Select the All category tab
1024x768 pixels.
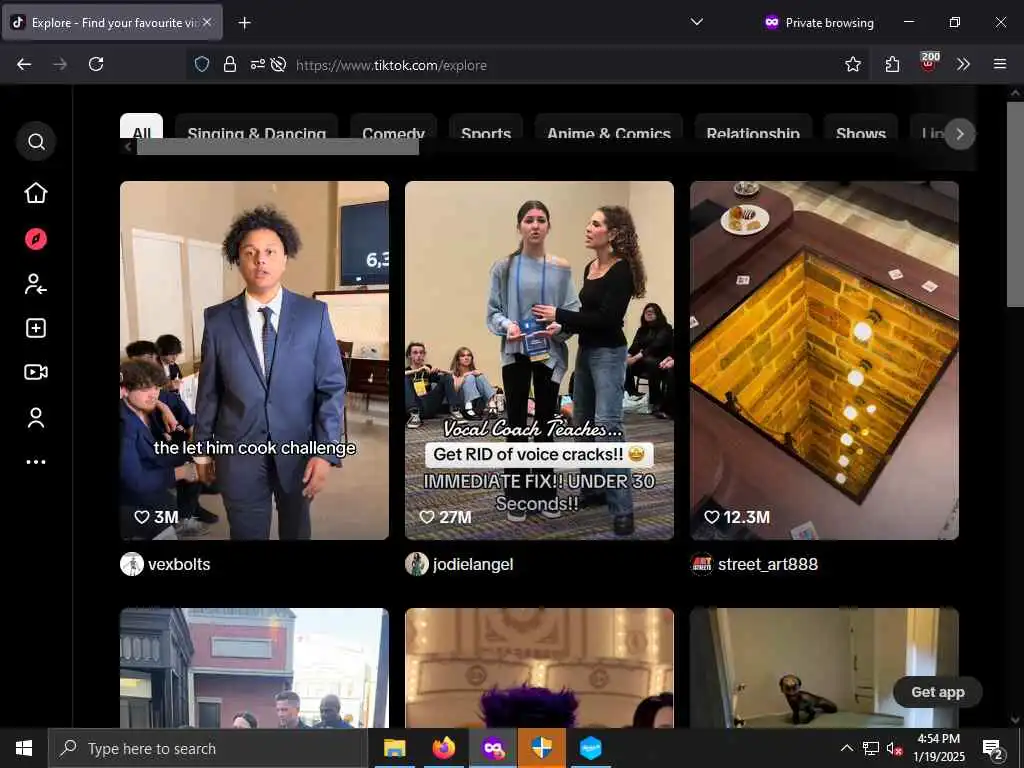141,127
